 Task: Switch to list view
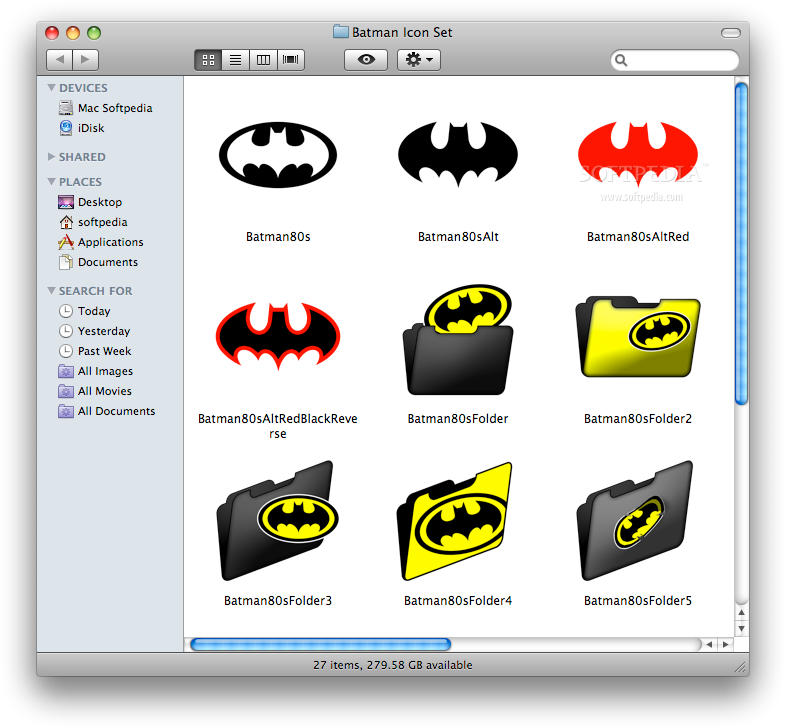pyautogui.click(x=235, y=60)
